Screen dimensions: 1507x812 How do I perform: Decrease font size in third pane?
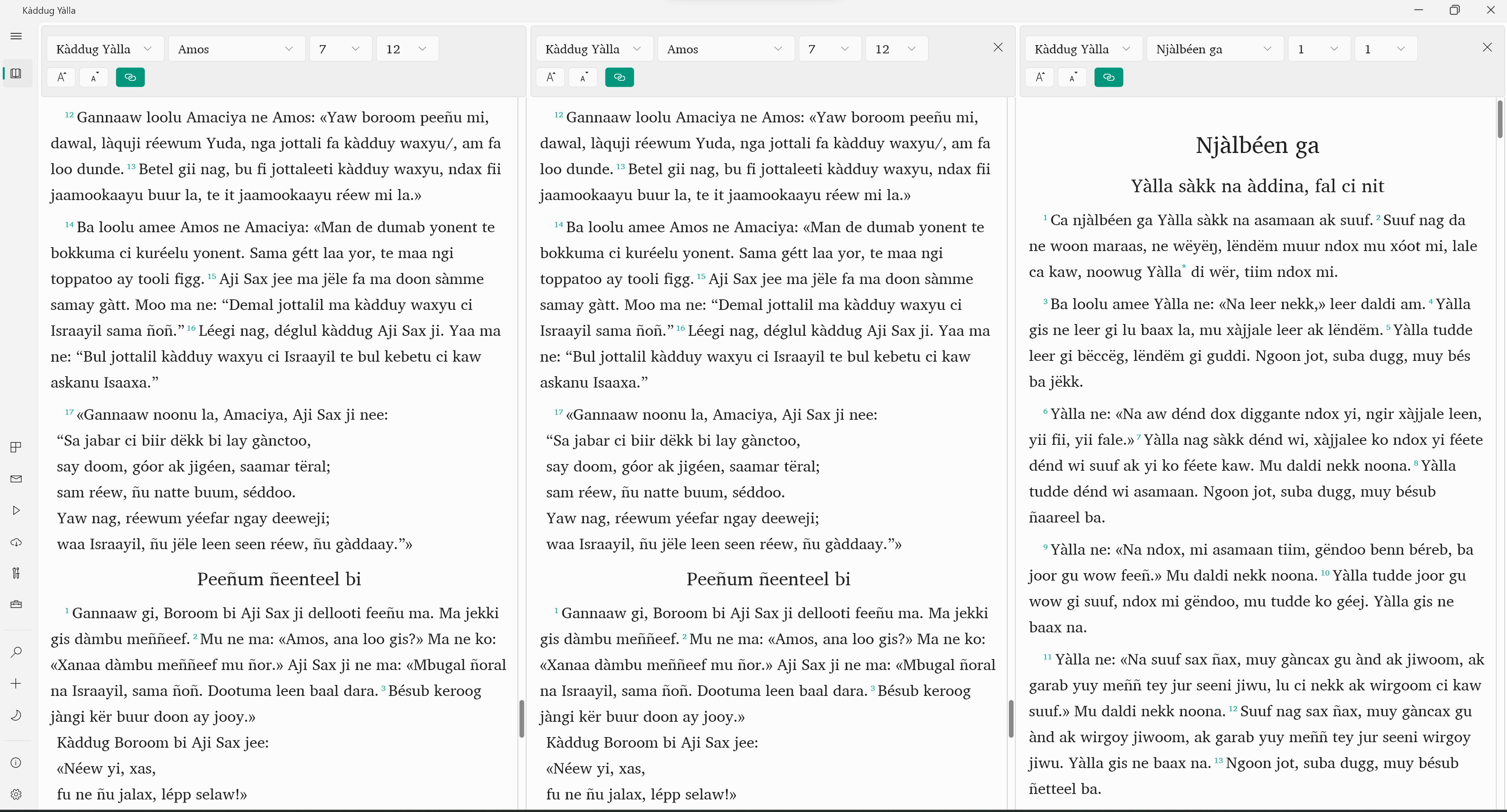point(1072,77)
